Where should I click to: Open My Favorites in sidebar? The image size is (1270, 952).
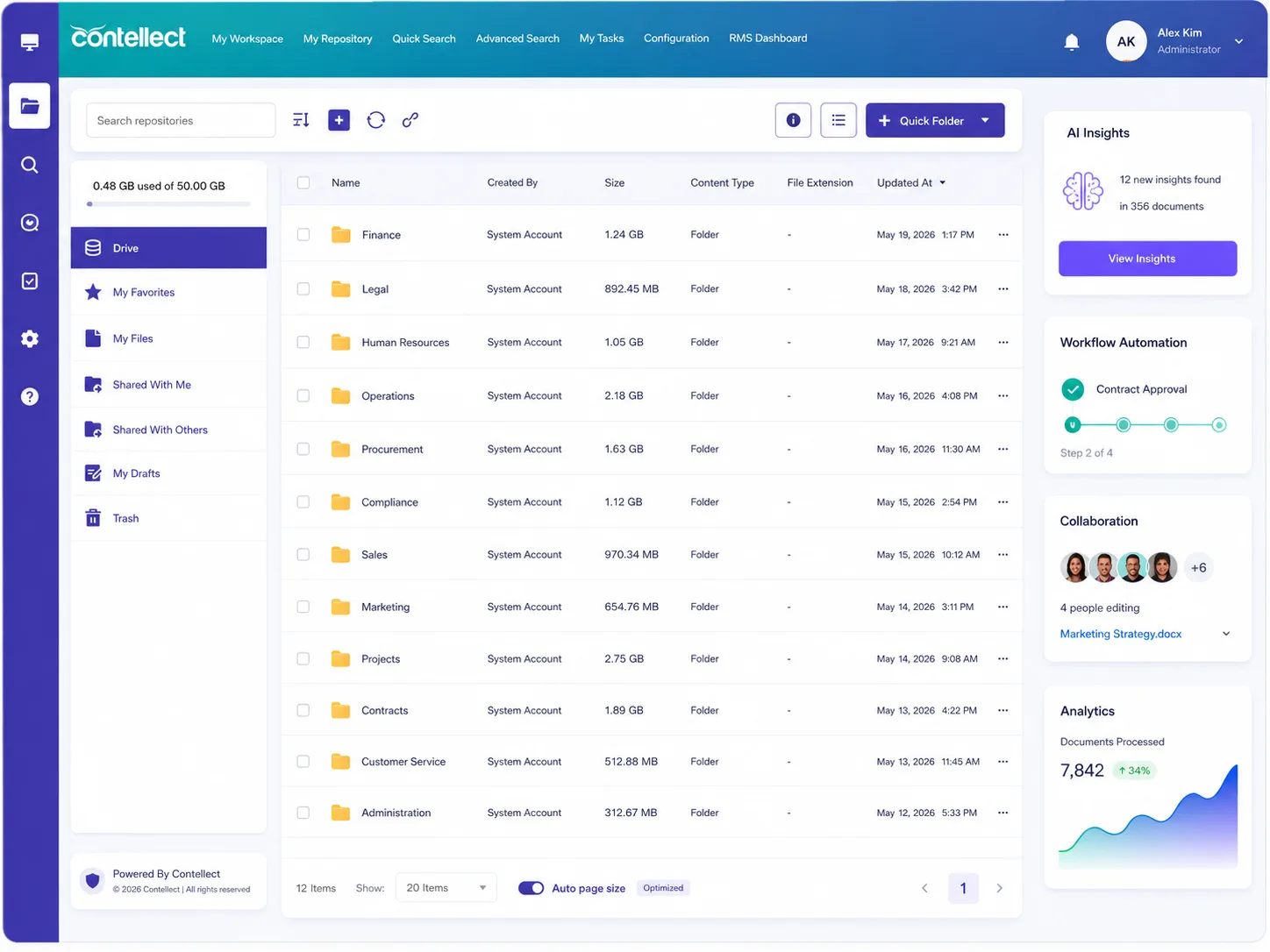pyautogui.click(x=168, y=292)
